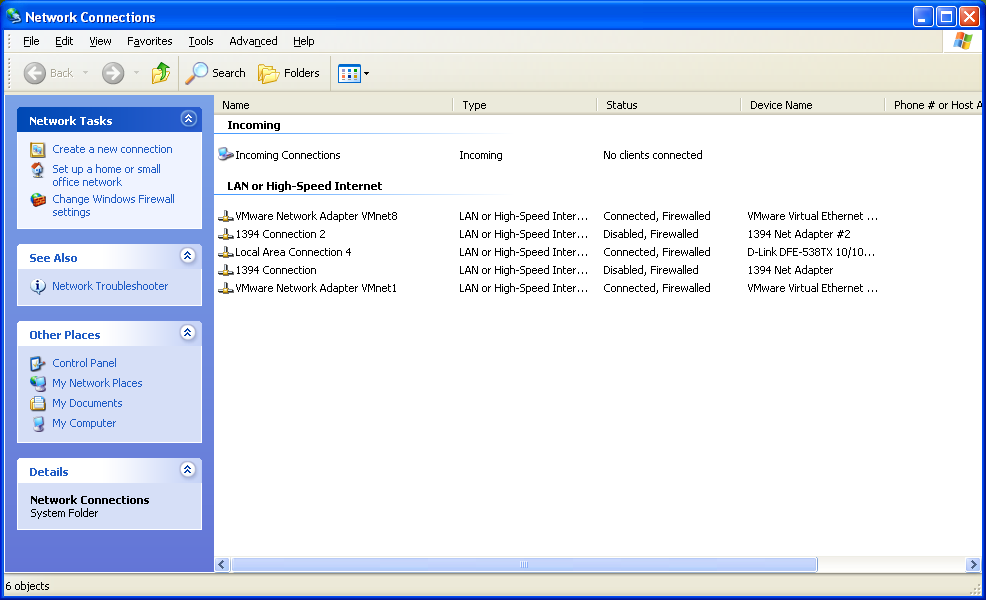Click the "6 objects" status bar text

[28, 586]
